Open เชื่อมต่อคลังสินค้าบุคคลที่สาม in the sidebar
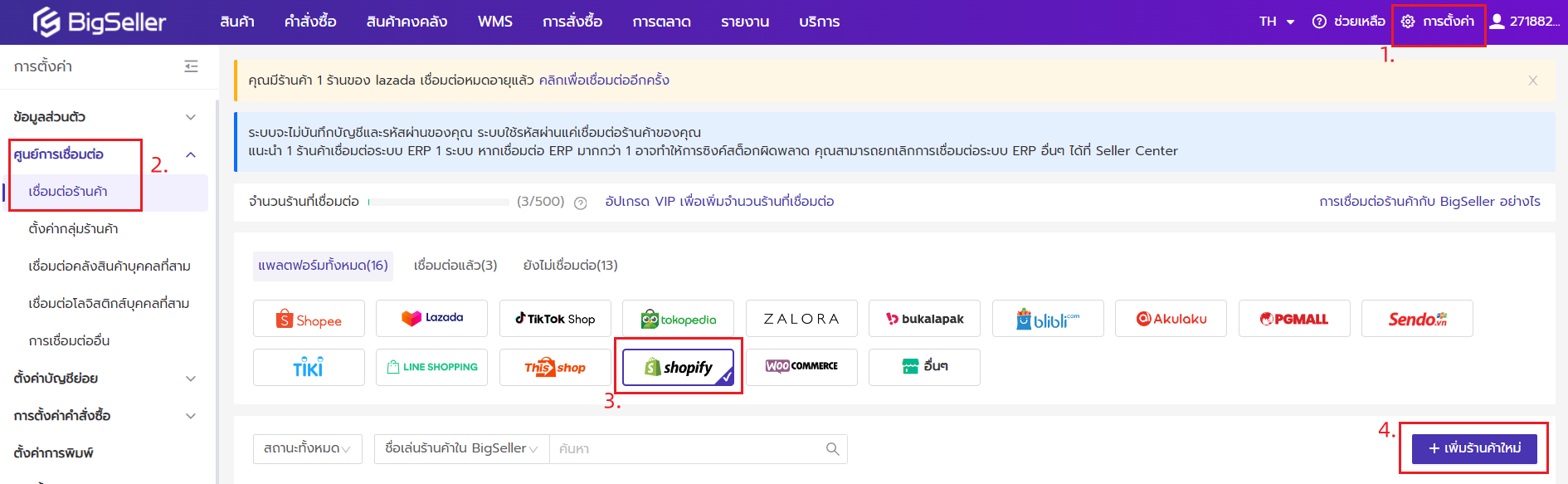Image resolution: width=1568 pixels, height=484 pixels. (x=109, y=266)
